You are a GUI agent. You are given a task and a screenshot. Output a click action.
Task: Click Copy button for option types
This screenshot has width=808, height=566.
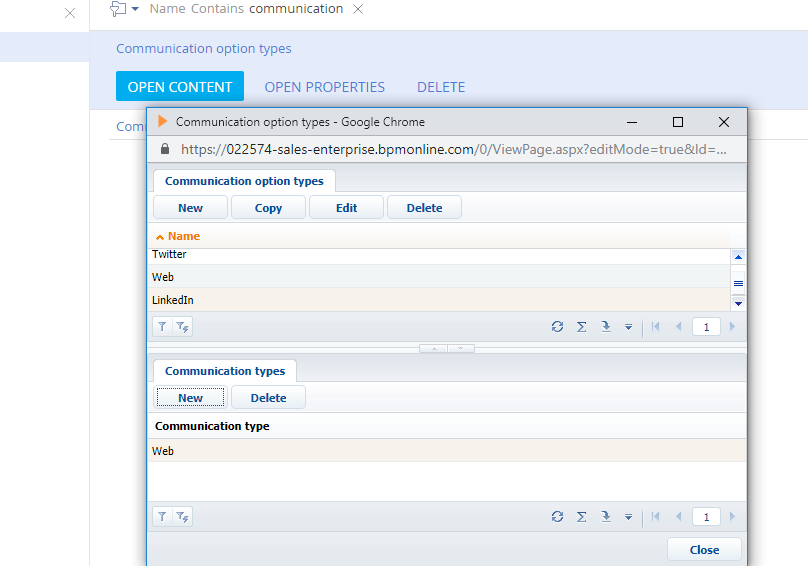tap(268, 208)
